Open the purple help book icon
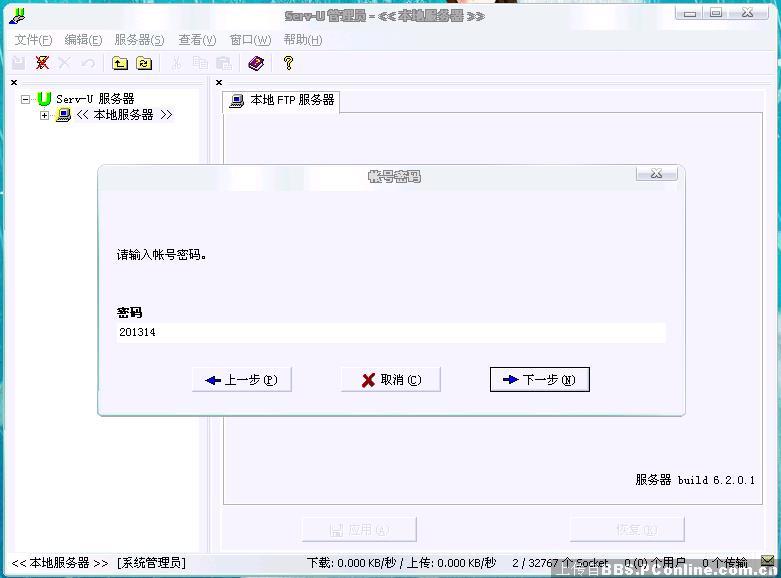Screen dimensions: 781x578 [x=256, y=63]
